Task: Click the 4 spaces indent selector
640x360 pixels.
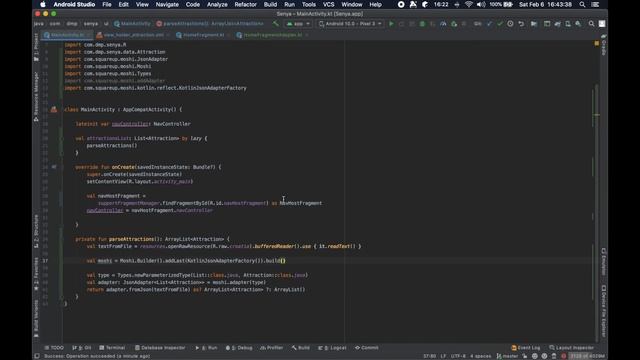Action: [480, 356]
